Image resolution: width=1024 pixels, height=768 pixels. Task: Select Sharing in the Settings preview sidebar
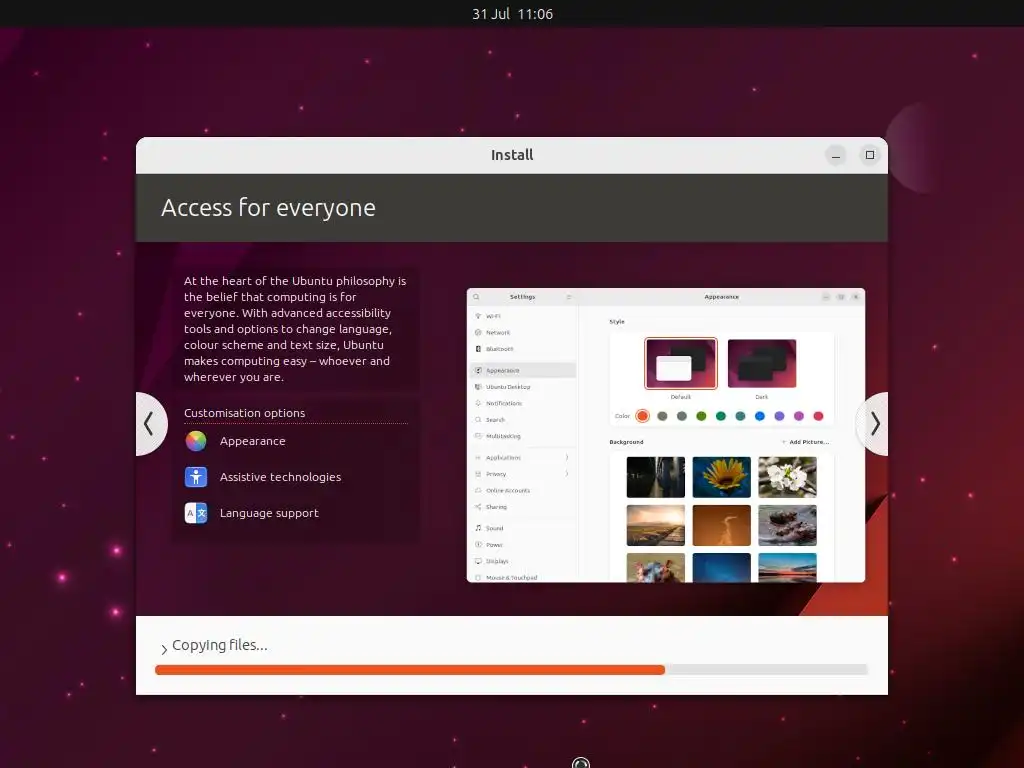pyautogui.click(x=522, y=507)
